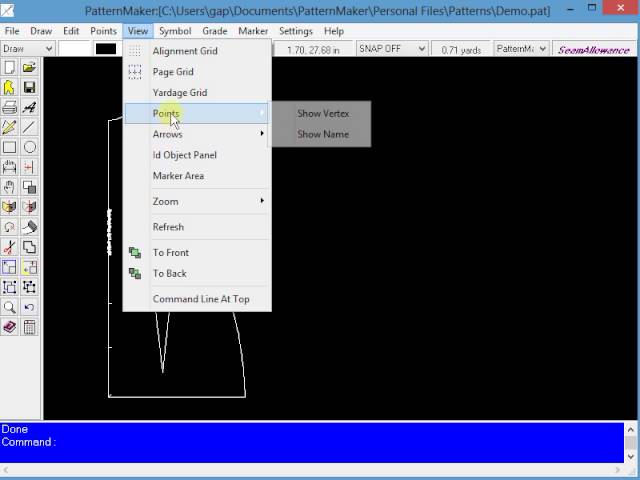Select the straight line tool

coord(29,127)
